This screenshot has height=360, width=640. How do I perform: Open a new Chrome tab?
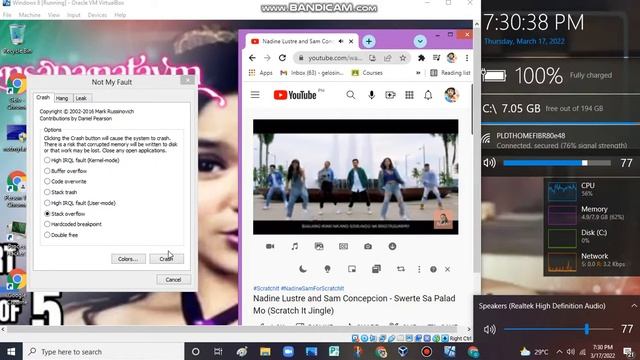point(369,42)
